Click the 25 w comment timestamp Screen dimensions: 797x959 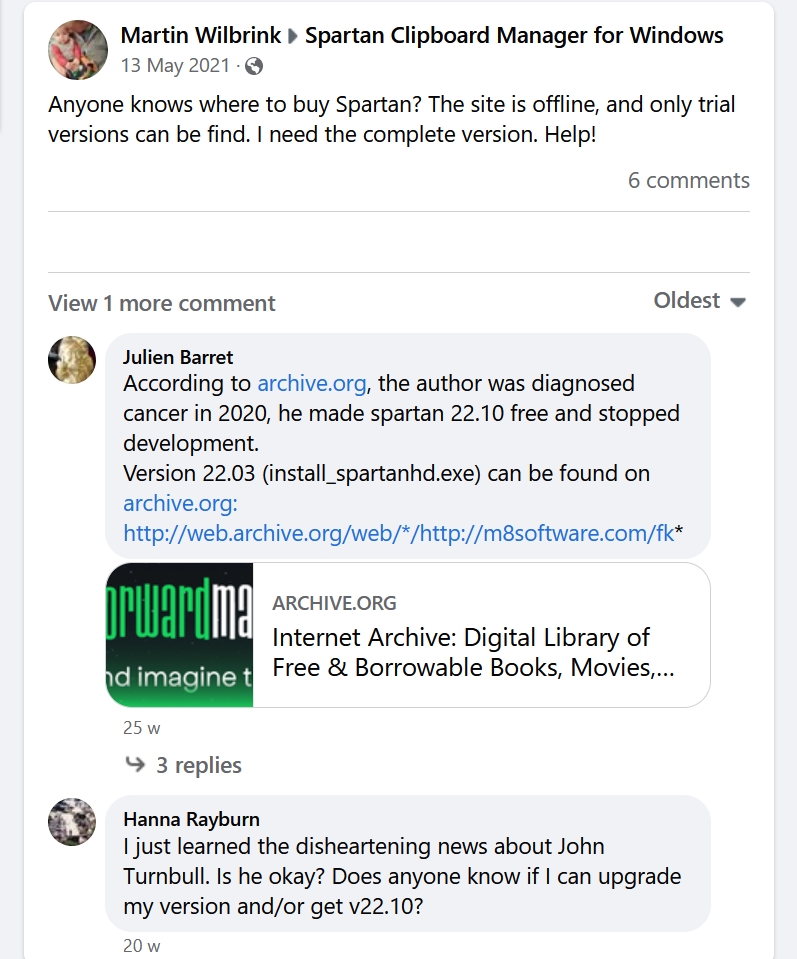(x=141, y=728)
